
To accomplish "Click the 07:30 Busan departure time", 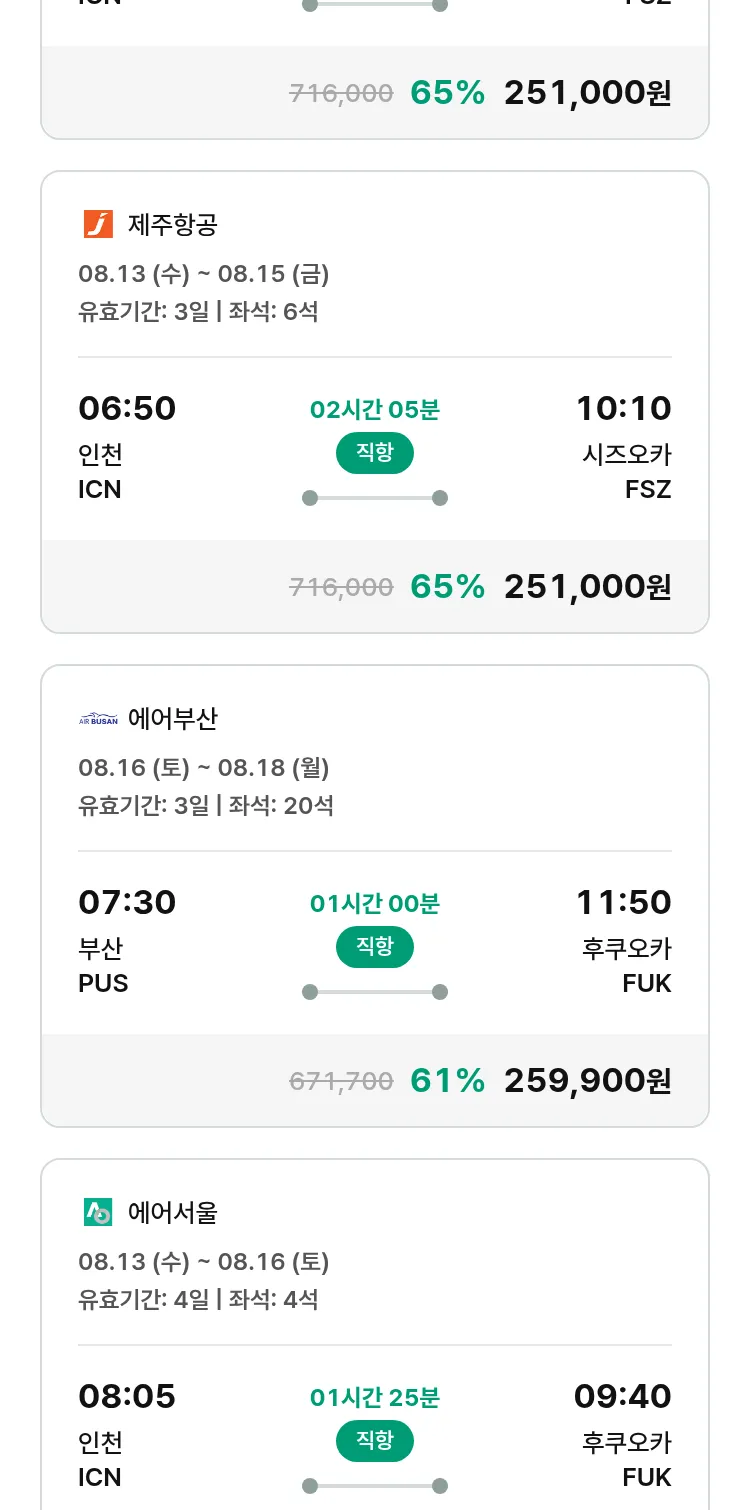I will (127, 903).
